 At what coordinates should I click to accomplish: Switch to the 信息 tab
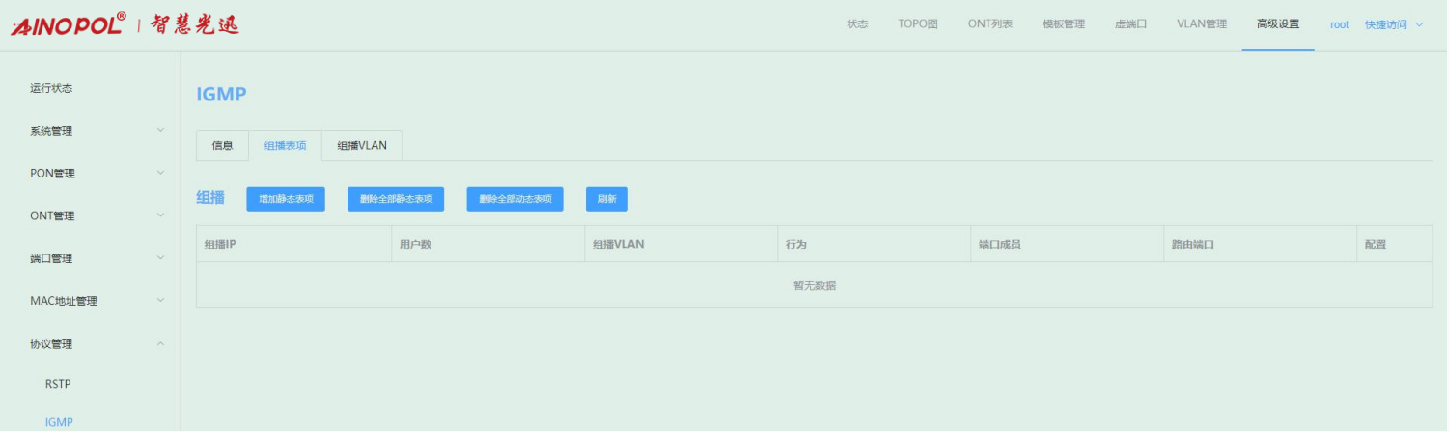[x=222, y=146]
